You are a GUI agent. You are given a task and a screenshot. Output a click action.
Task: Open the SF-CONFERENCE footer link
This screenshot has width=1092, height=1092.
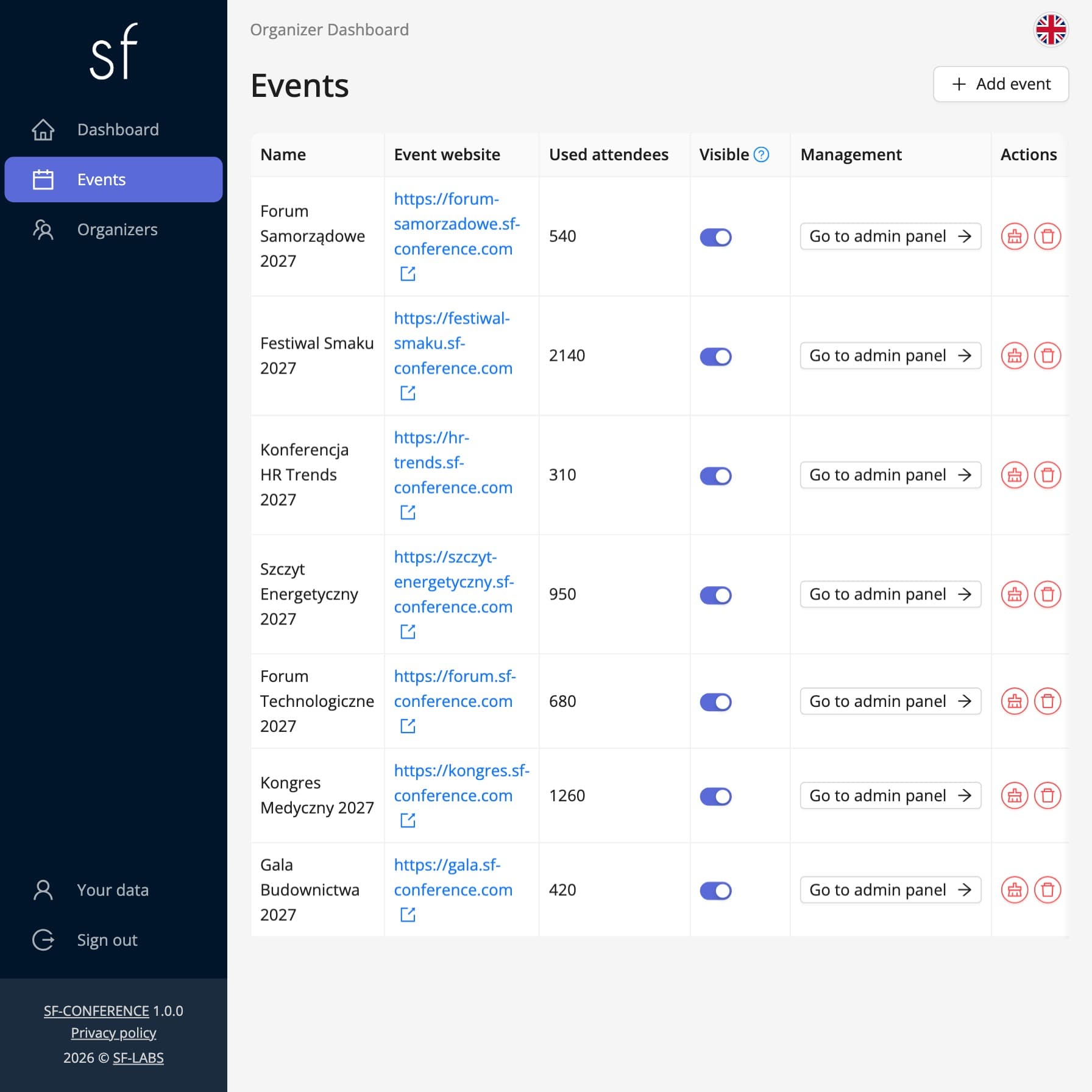(96, 1011)
